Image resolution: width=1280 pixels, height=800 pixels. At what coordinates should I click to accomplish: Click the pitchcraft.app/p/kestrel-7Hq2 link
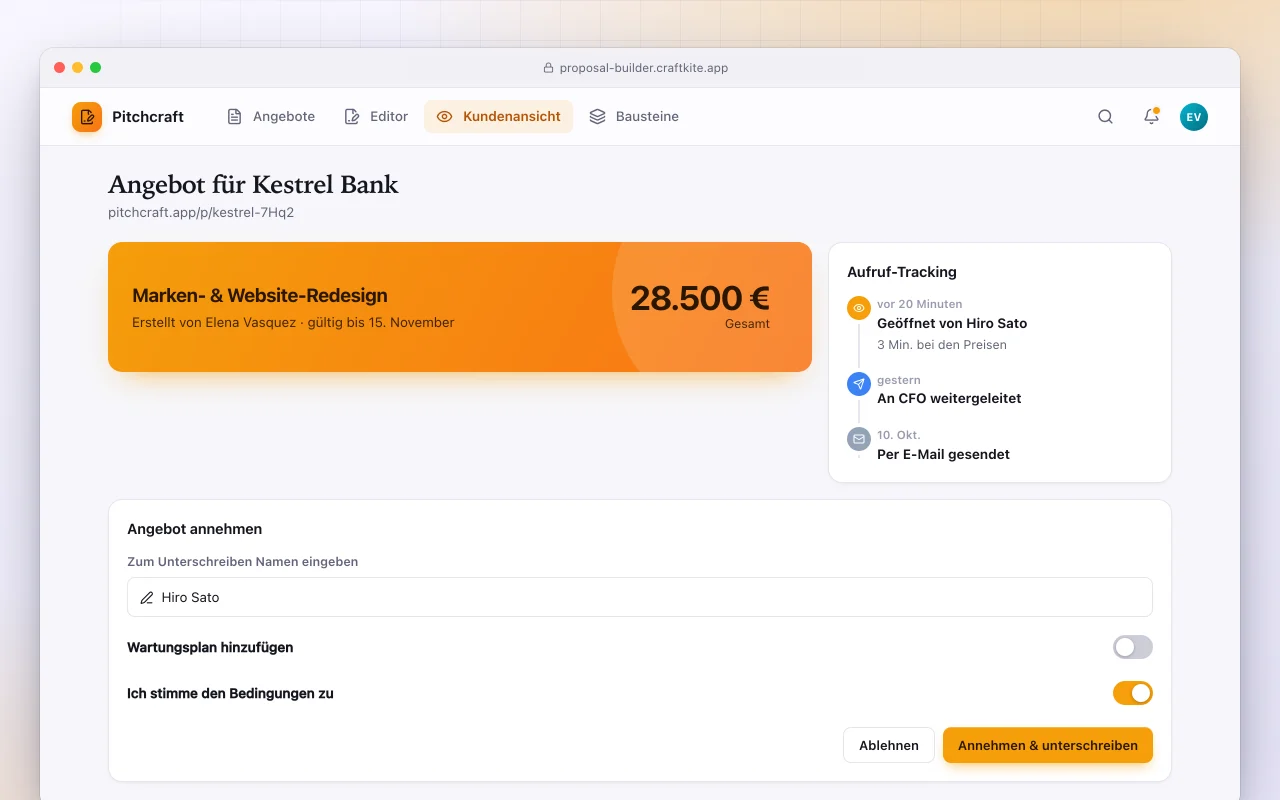click(201, 212)
